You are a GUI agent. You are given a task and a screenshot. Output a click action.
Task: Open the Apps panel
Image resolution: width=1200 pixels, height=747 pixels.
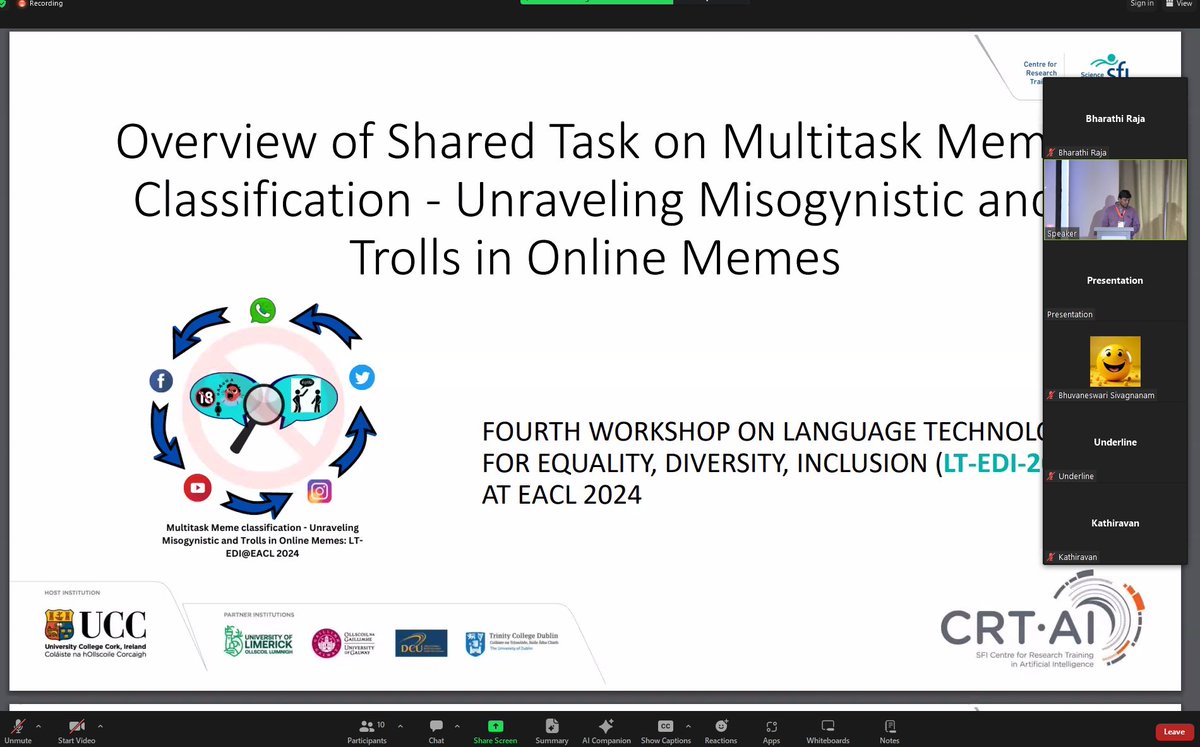pyautogui.click(x=771, y=731)
